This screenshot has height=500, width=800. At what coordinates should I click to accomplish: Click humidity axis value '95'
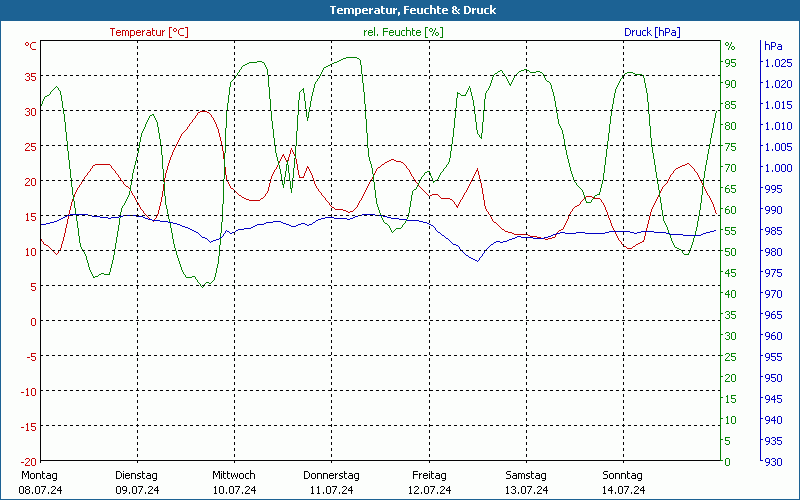tap(731, 63)
